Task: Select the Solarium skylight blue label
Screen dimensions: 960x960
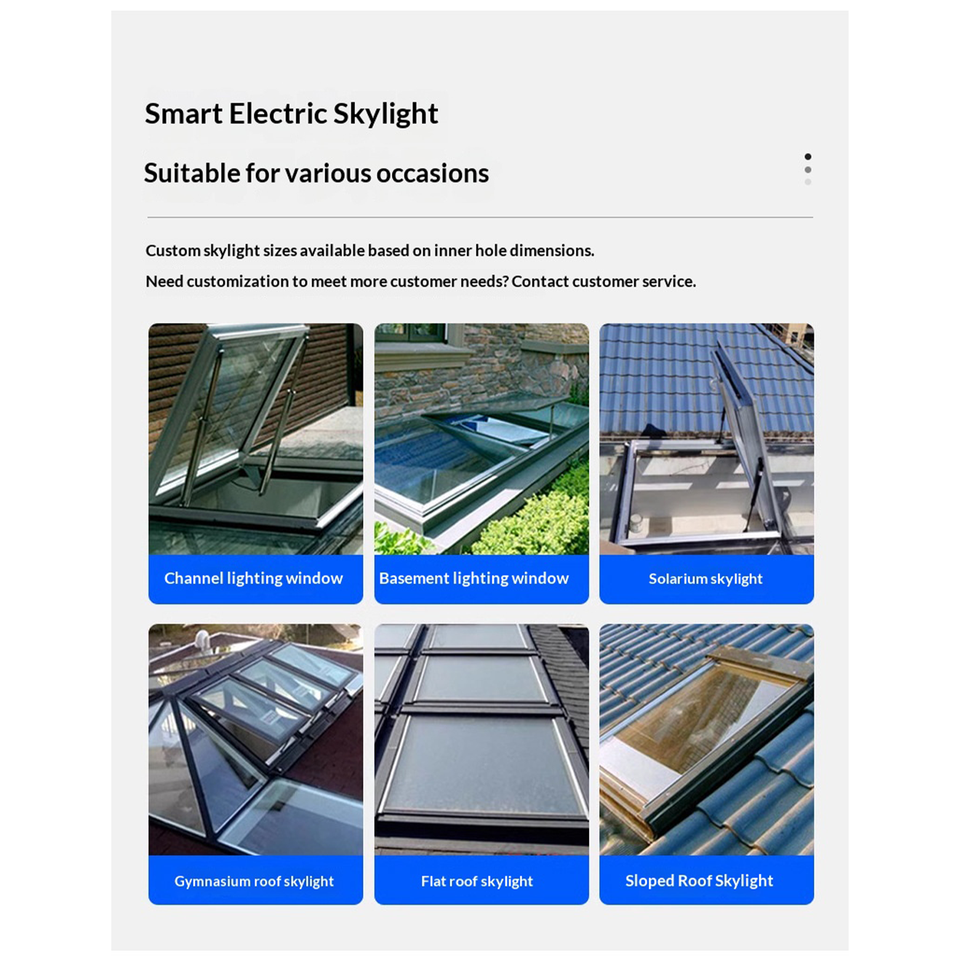Action: pyautogui.click(x=706, y=579)
